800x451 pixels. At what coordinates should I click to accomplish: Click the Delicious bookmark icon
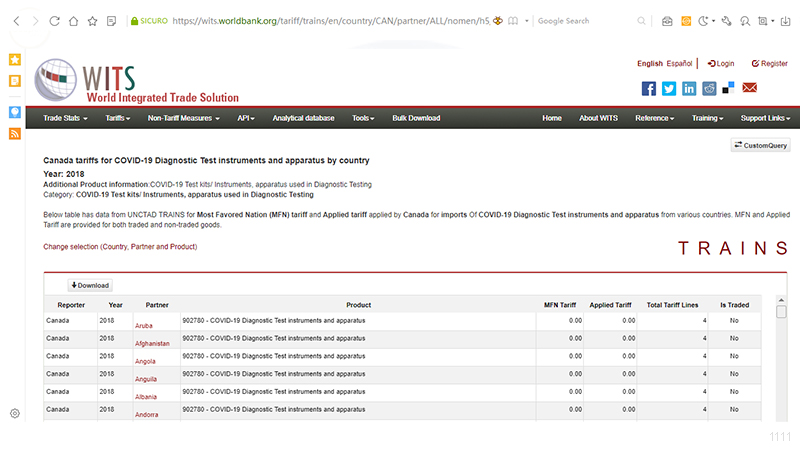point(729,88)
